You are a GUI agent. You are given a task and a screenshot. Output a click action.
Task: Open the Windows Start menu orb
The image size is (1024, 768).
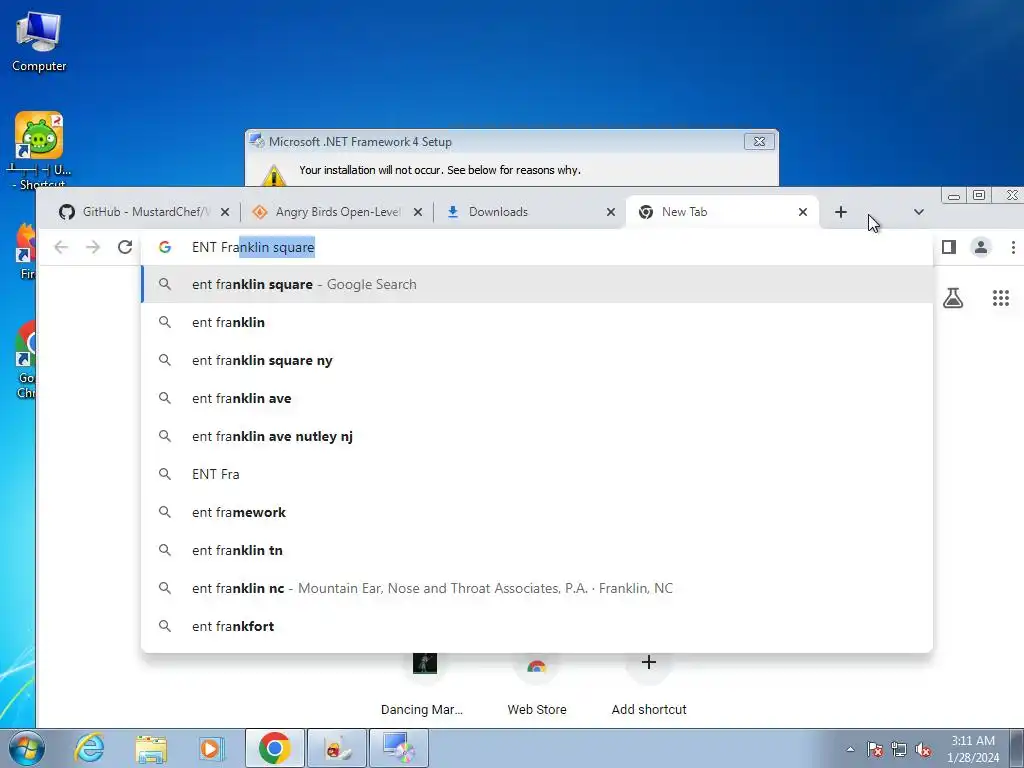(26, 748)
